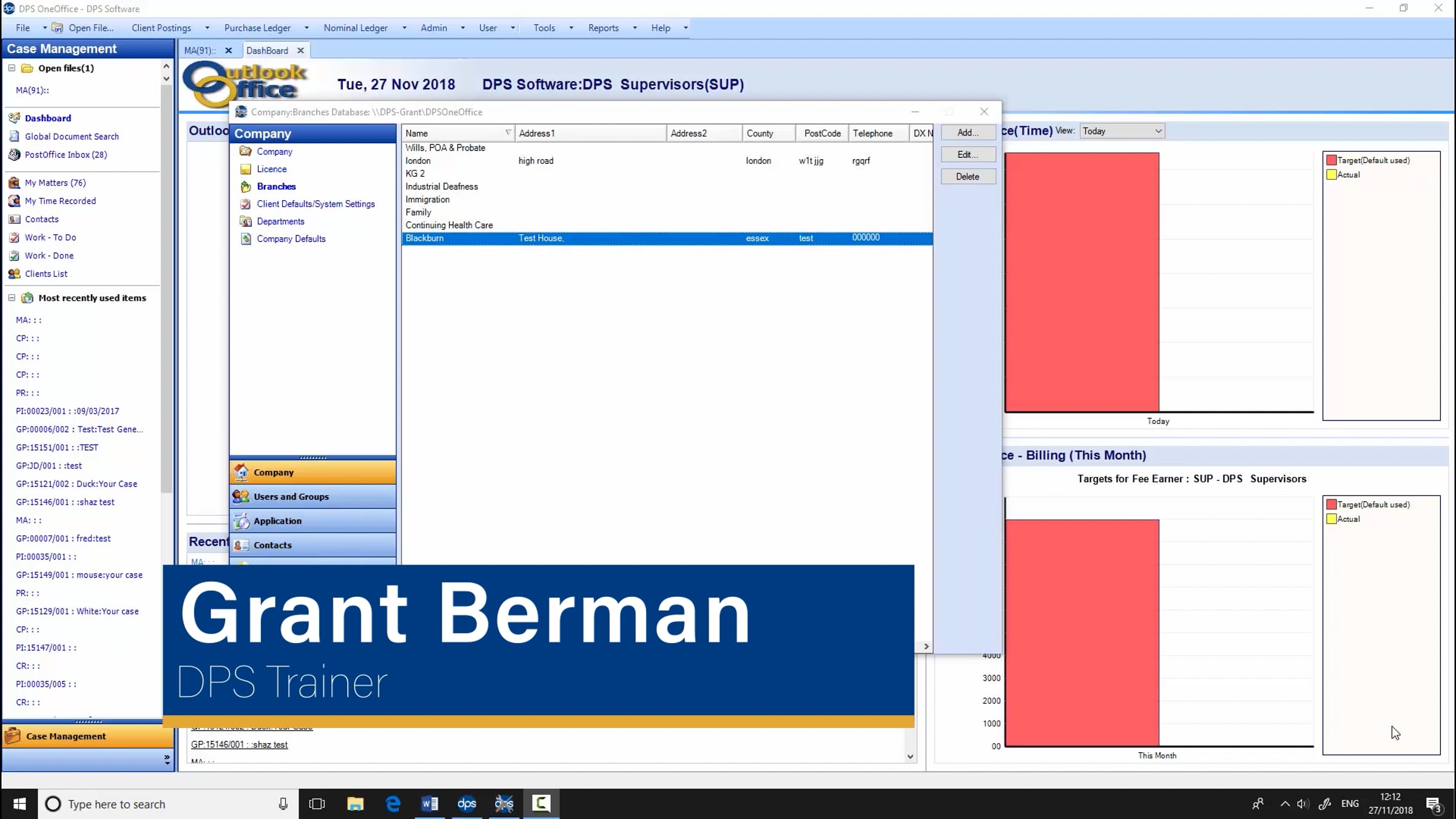
Task: Click the microphone icon in search box
Action: pos(283,804)
